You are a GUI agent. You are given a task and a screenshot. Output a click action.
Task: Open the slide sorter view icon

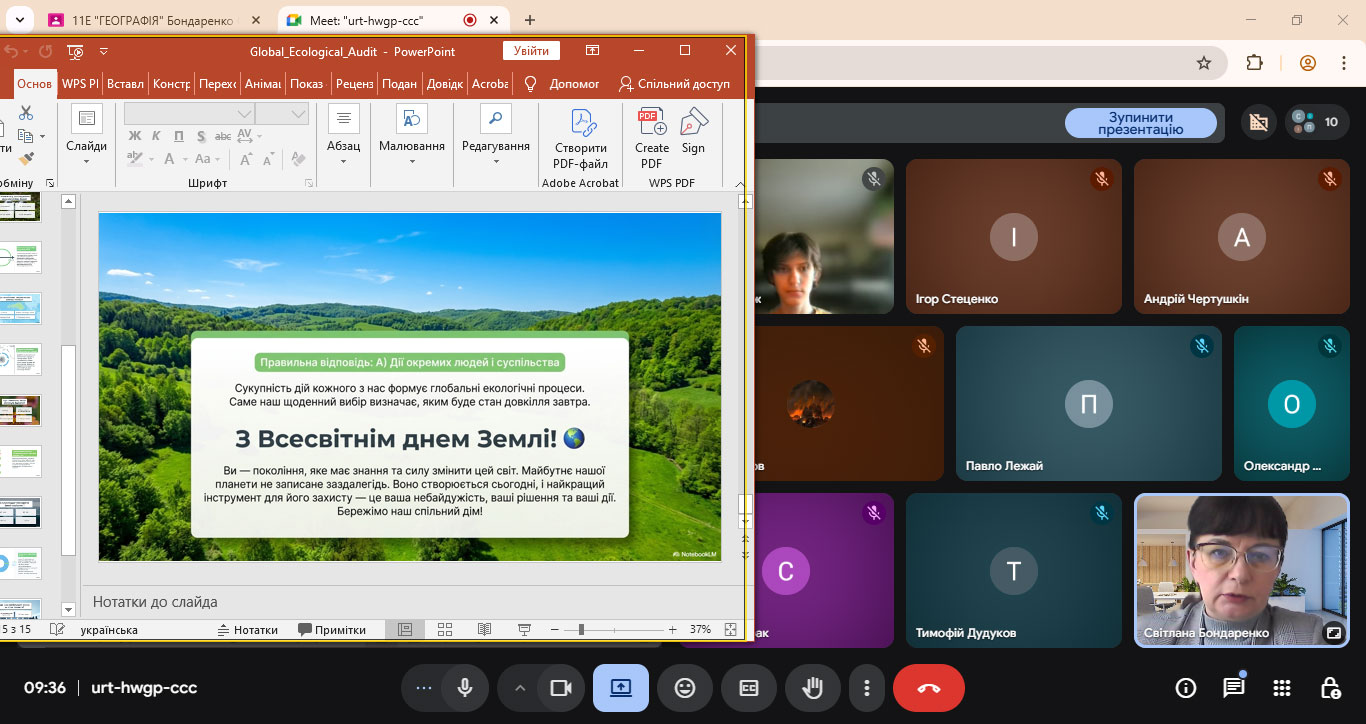tap(445, 630)
